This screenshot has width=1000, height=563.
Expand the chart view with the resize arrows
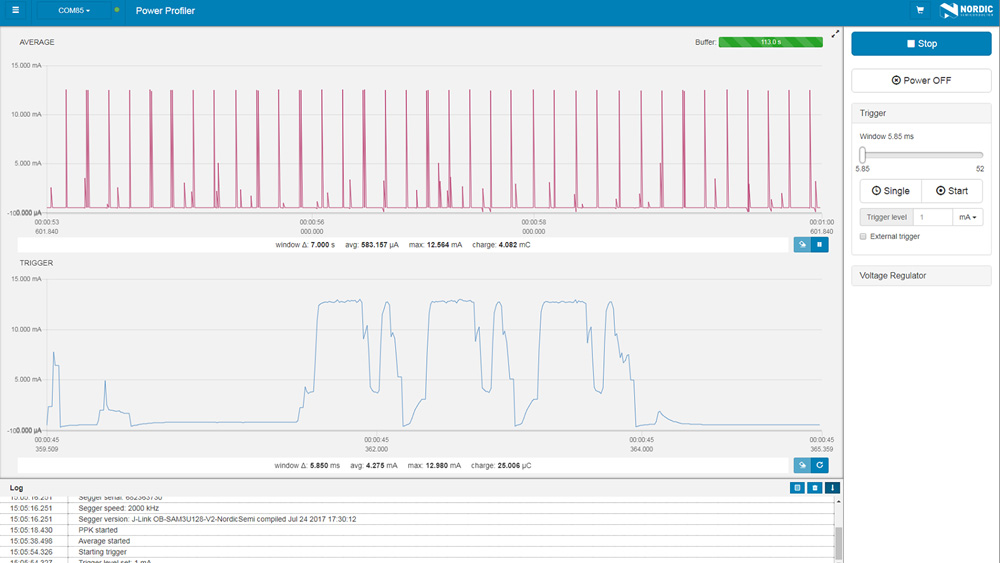coord(836,34)
